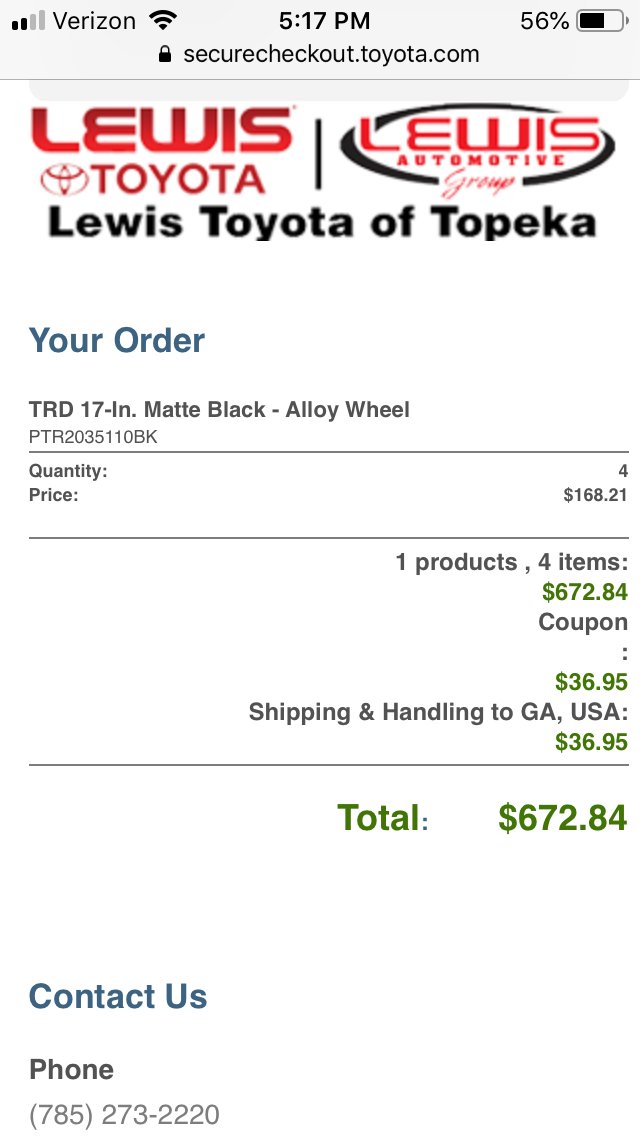This screenshot has width=640, height=1136.
Task: Click the red LEWIS Toyota wordmark
Action: tap(162, 130)
